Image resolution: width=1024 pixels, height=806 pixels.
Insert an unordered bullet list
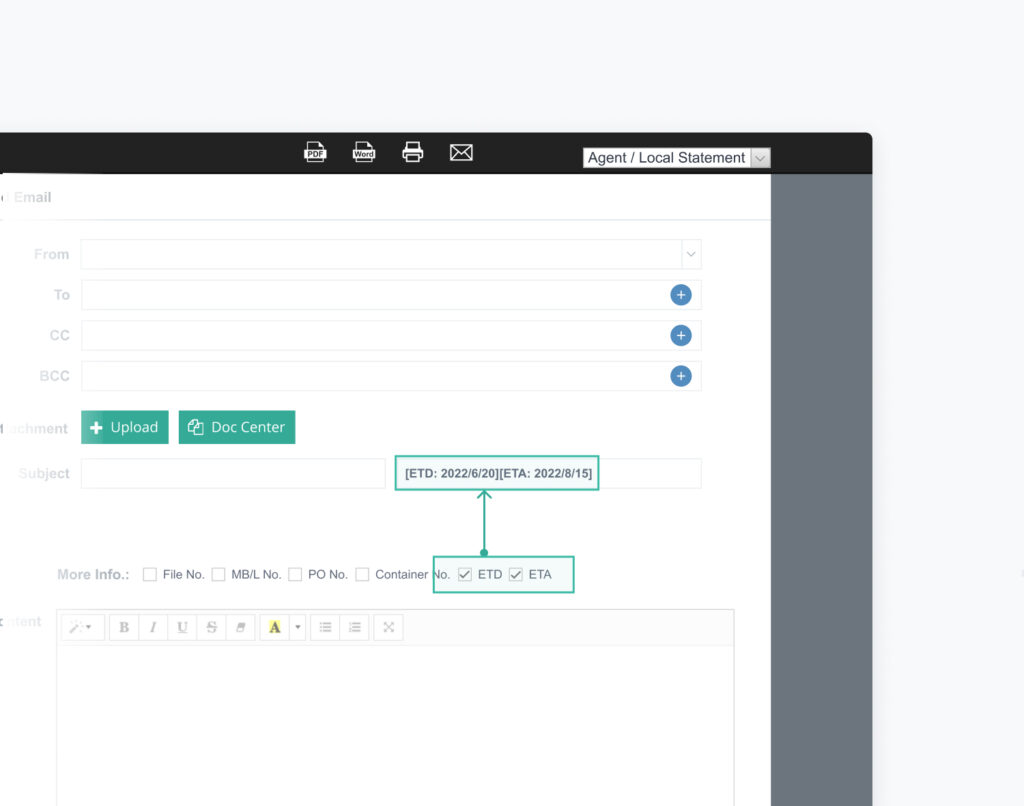coord(325,627)
